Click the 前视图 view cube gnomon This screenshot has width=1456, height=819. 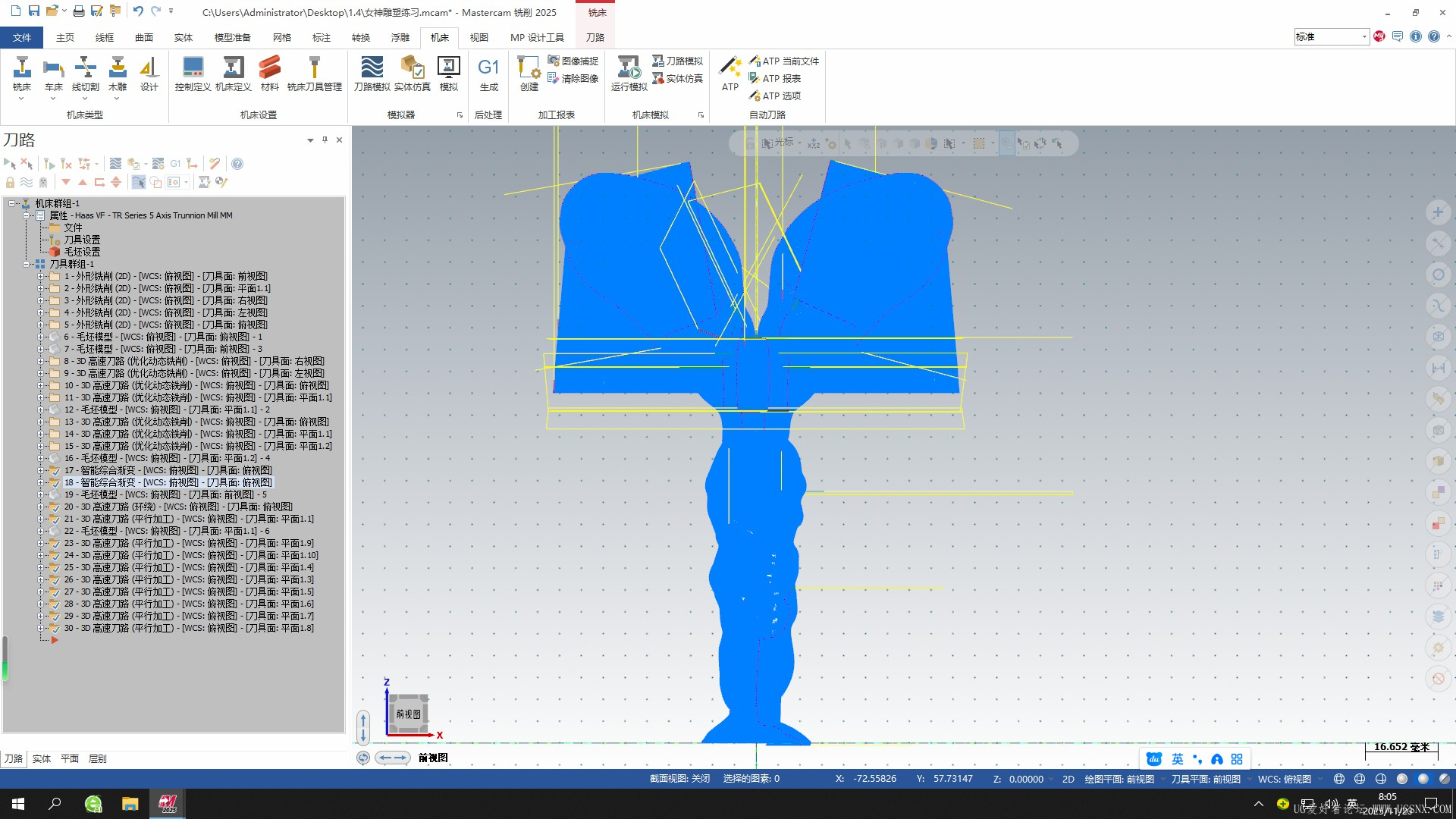(409, 714)
